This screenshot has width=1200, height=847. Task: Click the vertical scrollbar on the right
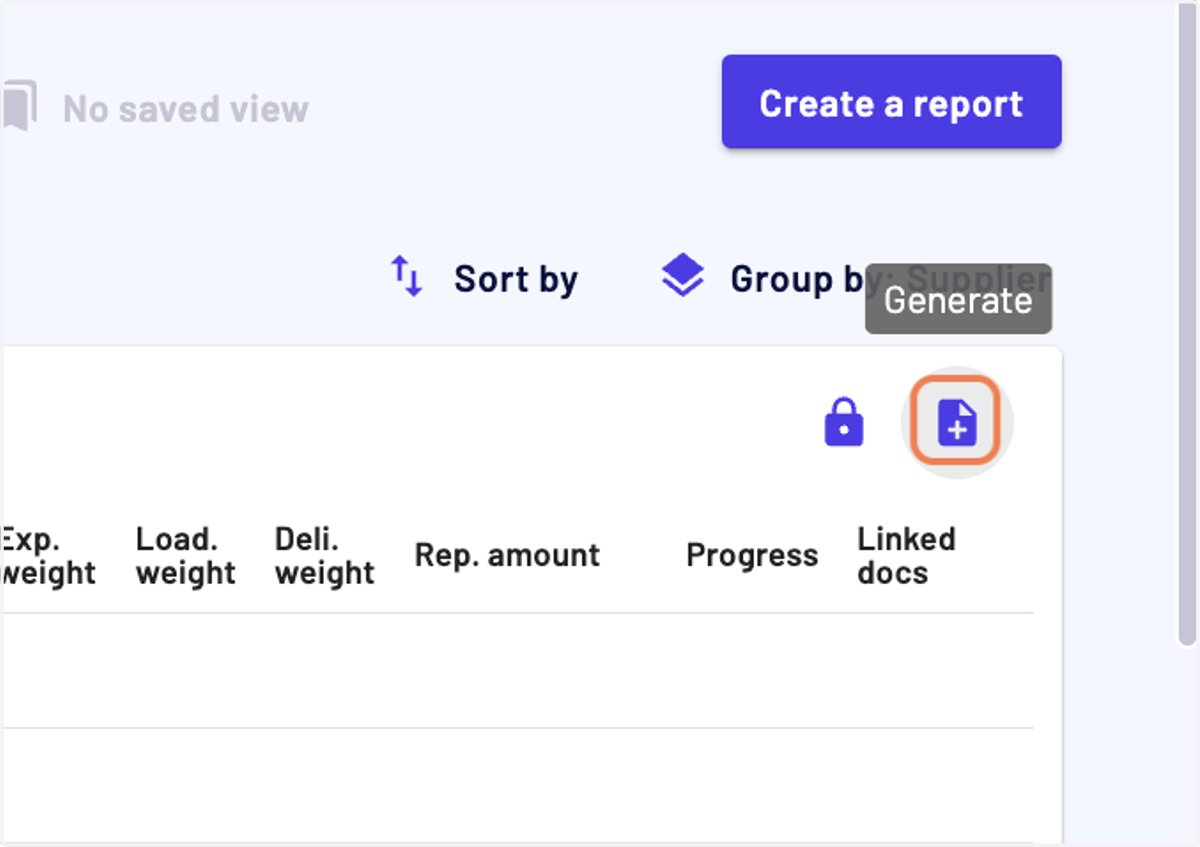[1187, 324]
